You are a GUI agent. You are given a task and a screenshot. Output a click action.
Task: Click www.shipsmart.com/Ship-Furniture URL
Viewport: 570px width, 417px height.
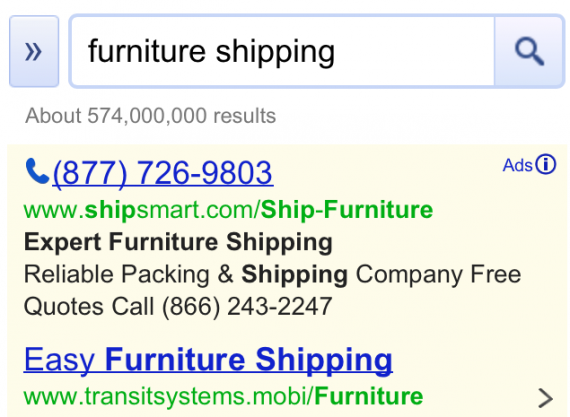(x=228, y=210)
